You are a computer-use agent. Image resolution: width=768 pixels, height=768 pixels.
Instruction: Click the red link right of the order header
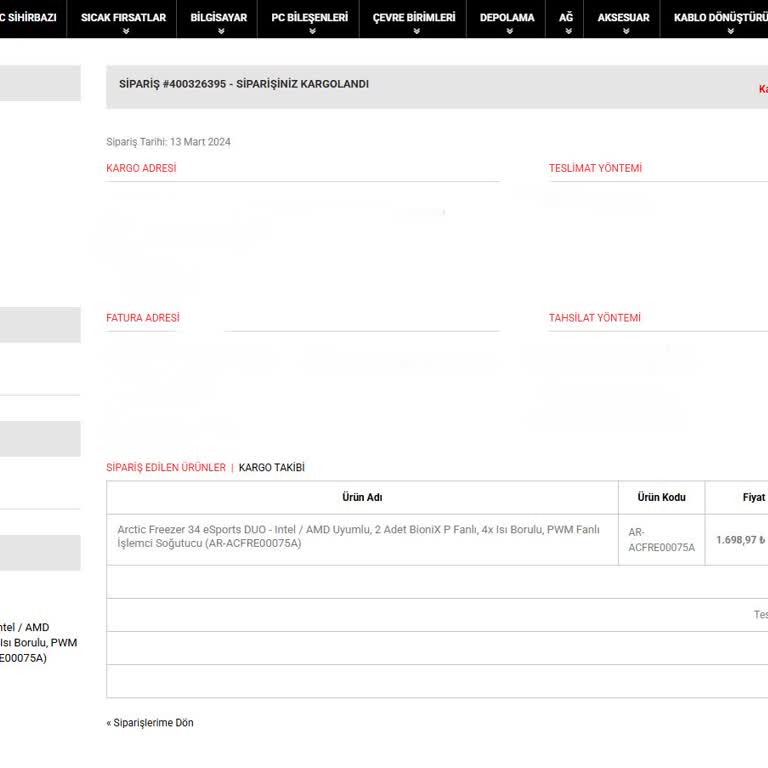click(x=762, y=89)
